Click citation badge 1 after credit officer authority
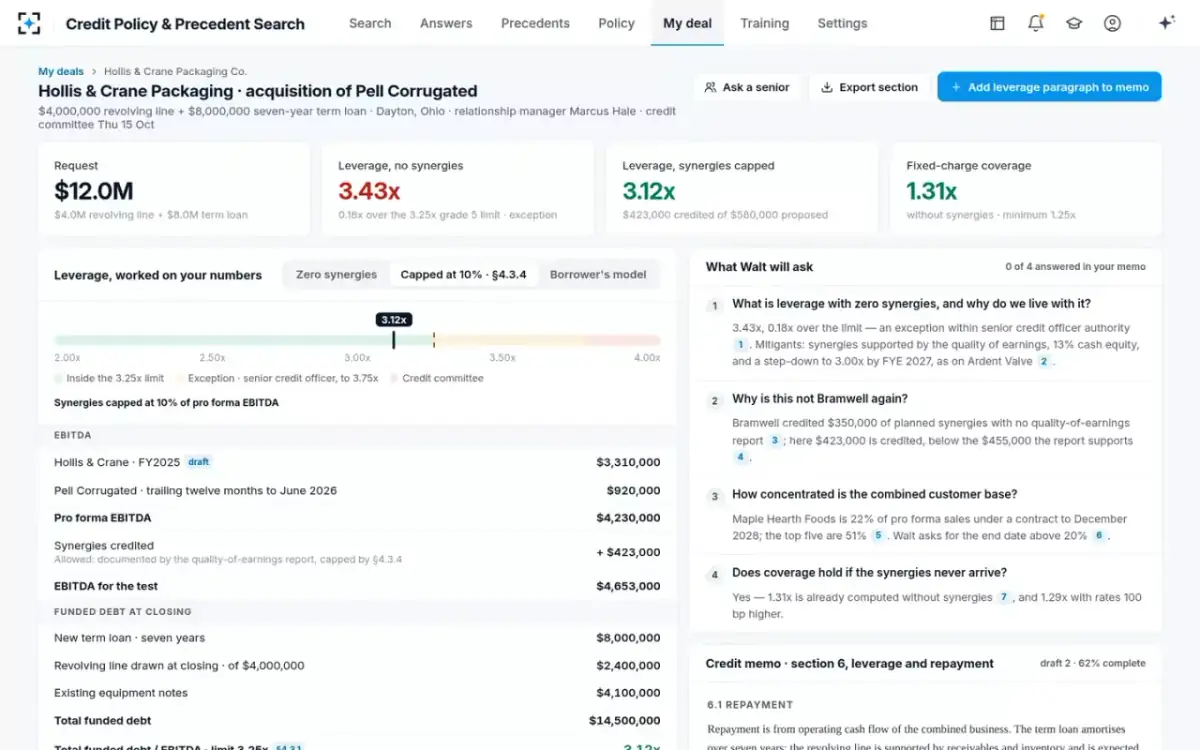Screen dimensions: 1200x750 click(x=740, y=345)
